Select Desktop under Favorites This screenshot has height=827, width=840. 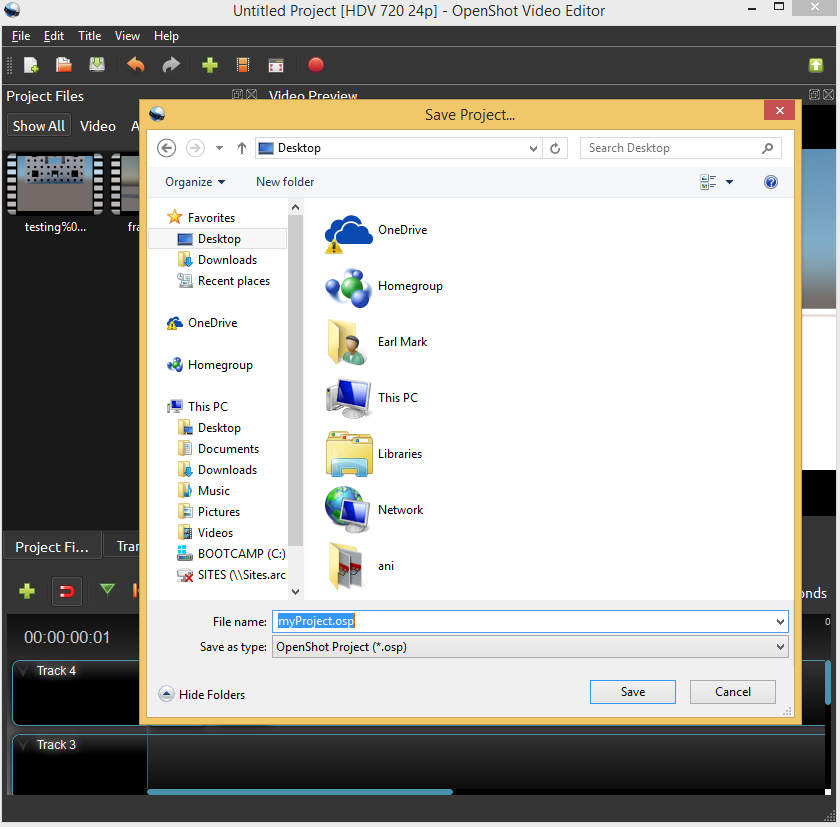[x=218, y=239]
